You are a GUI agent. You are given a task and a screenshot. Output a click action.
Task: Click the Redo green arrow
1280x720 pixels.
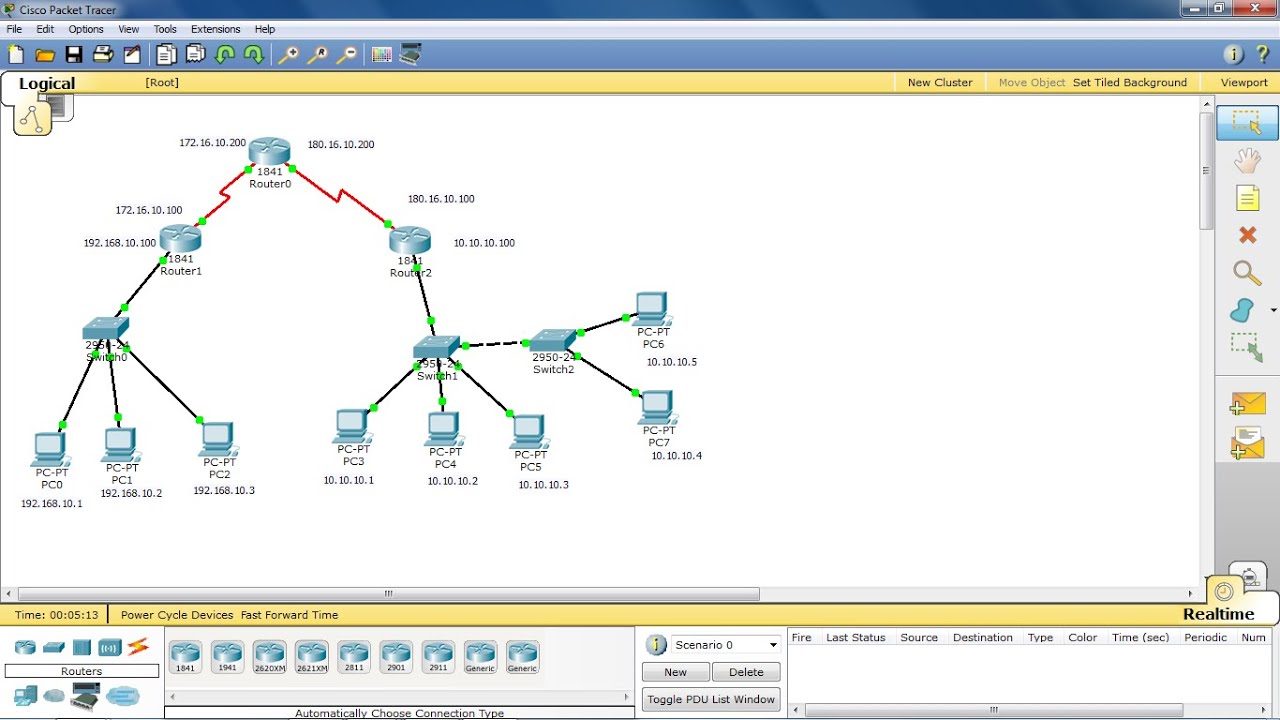point(254,55)
